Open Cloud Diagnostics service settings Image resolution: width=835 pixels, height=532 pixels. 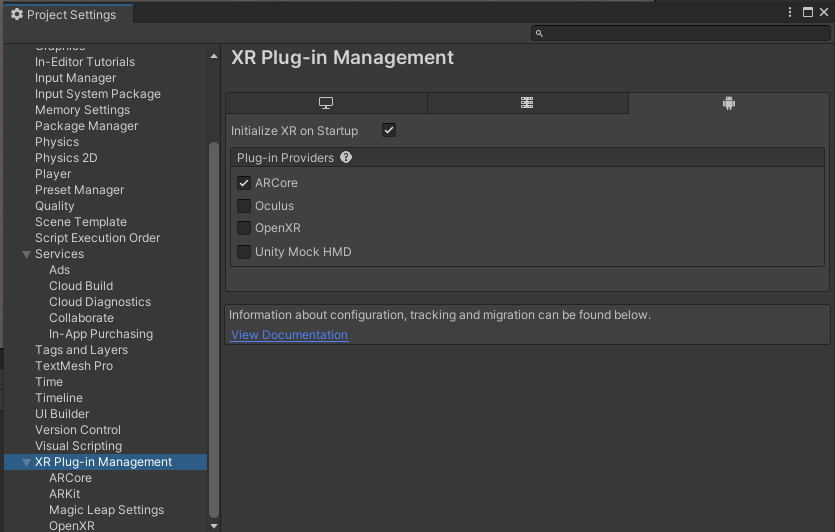[100, 301]
